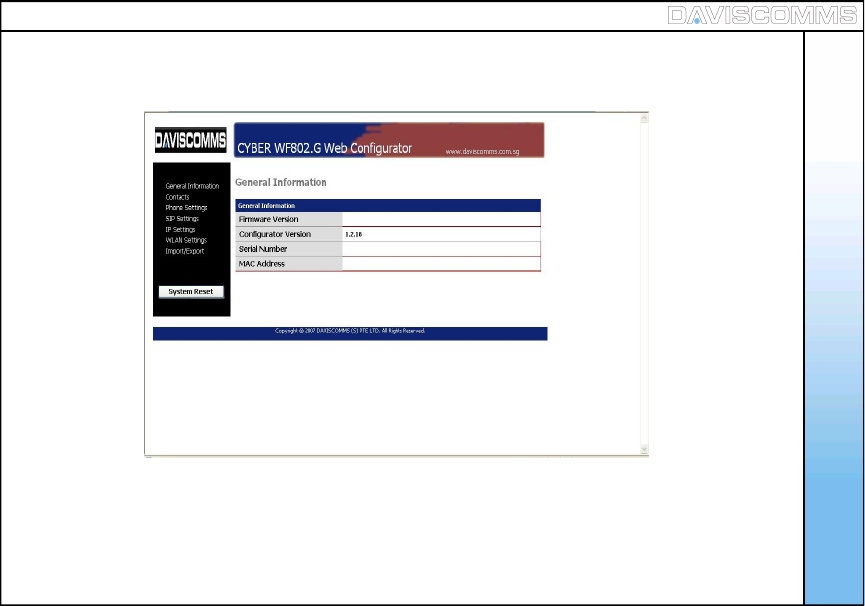Go to Phone Settings

[x=186, y=208]
